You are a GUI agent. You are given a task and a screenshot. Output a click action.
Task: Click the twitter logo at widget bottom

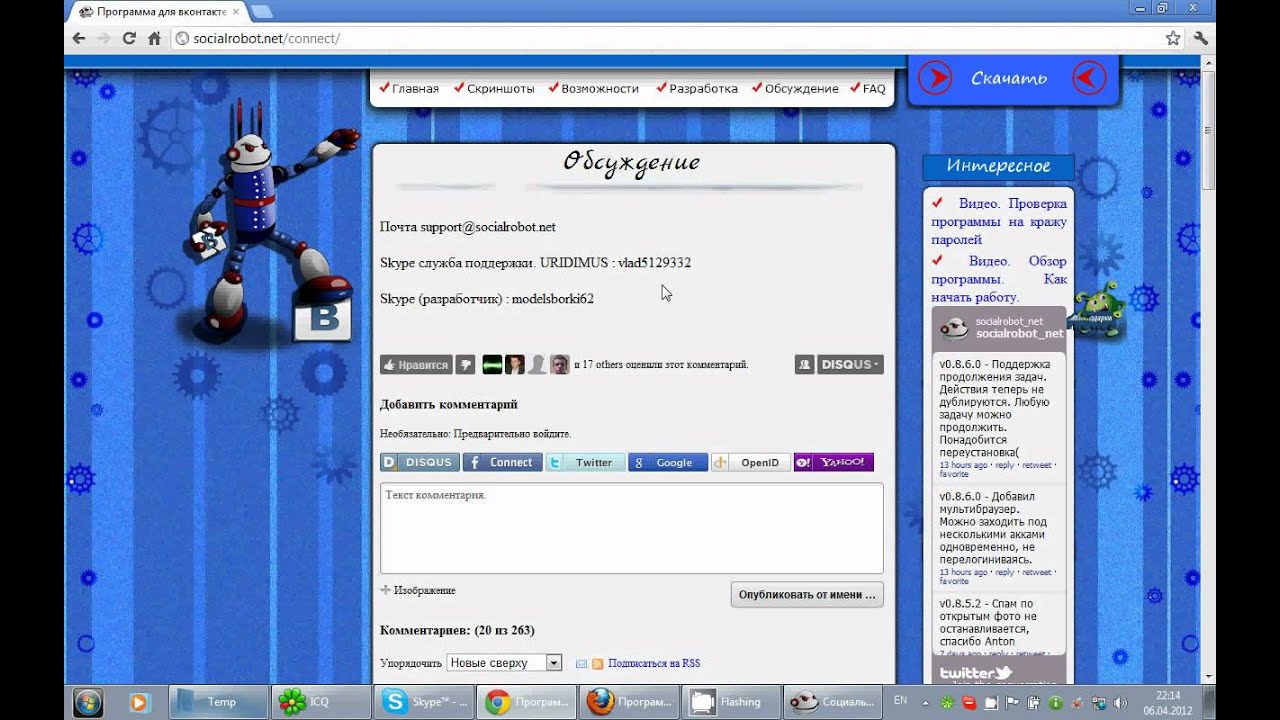coord(976,673)
